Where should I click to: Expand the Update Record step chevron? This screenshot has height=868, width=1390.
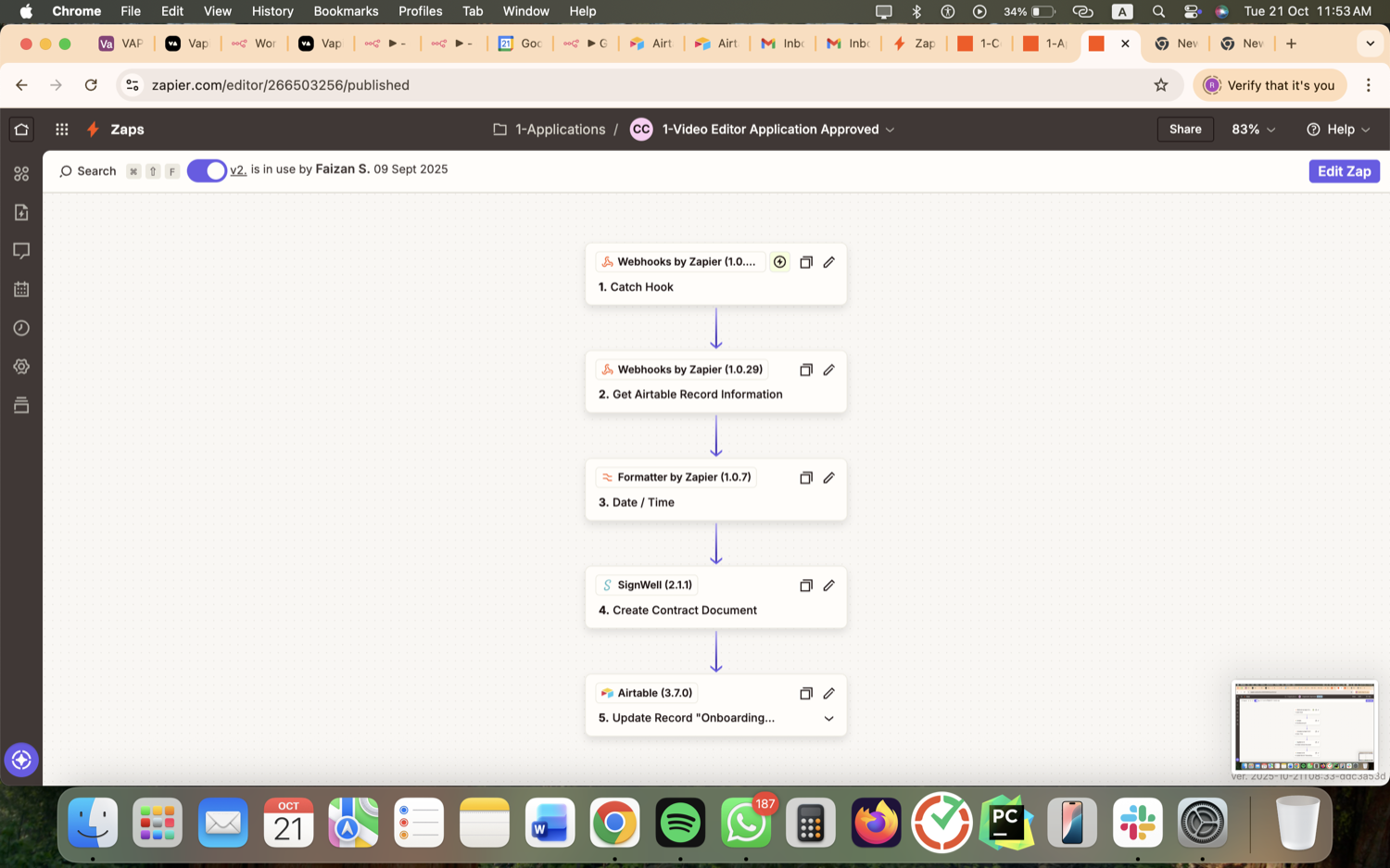tap(829, 719)
